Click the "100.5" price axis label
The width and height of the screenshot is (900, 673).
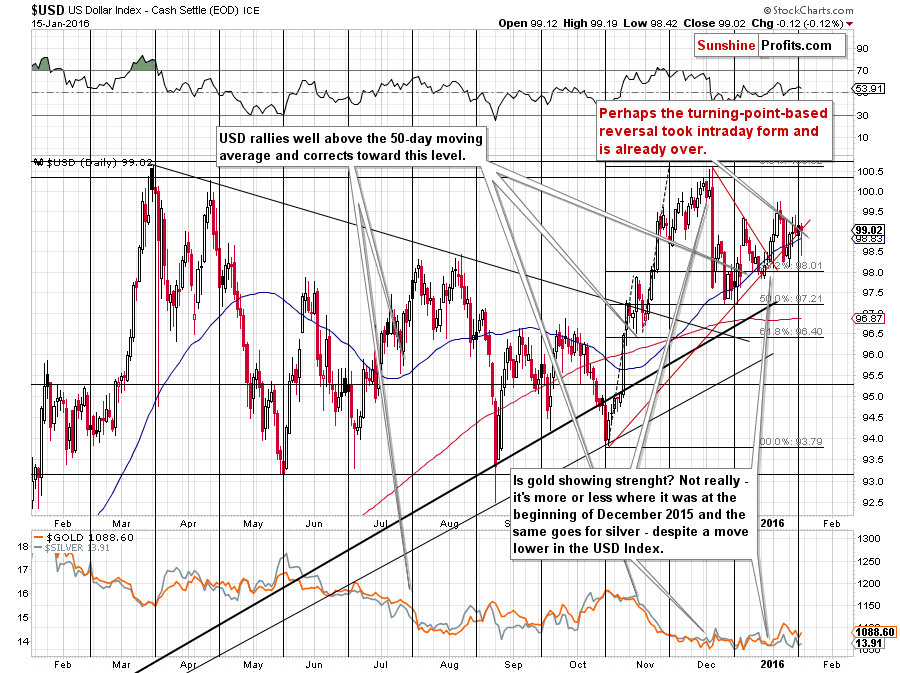(870, 172)
